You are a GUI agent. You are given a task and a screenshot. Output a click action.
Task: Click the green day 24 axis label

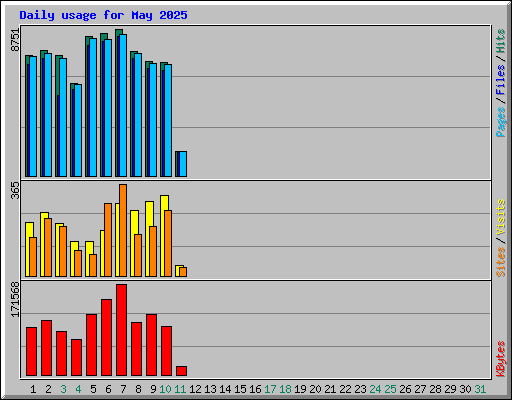coord(375,389)
